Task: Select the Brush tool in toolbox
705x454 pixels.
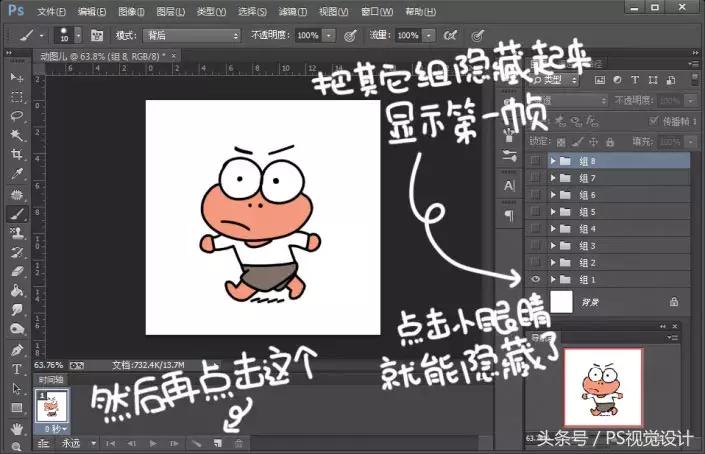Action: (x=17, y=214)
